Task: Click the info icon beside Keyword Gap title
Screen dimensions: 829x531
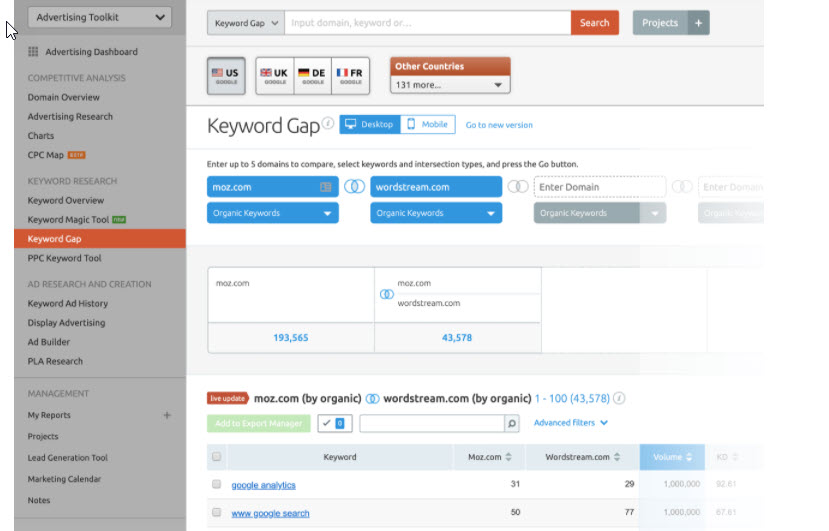Action: pyautogui.click(x=328, y=123)
